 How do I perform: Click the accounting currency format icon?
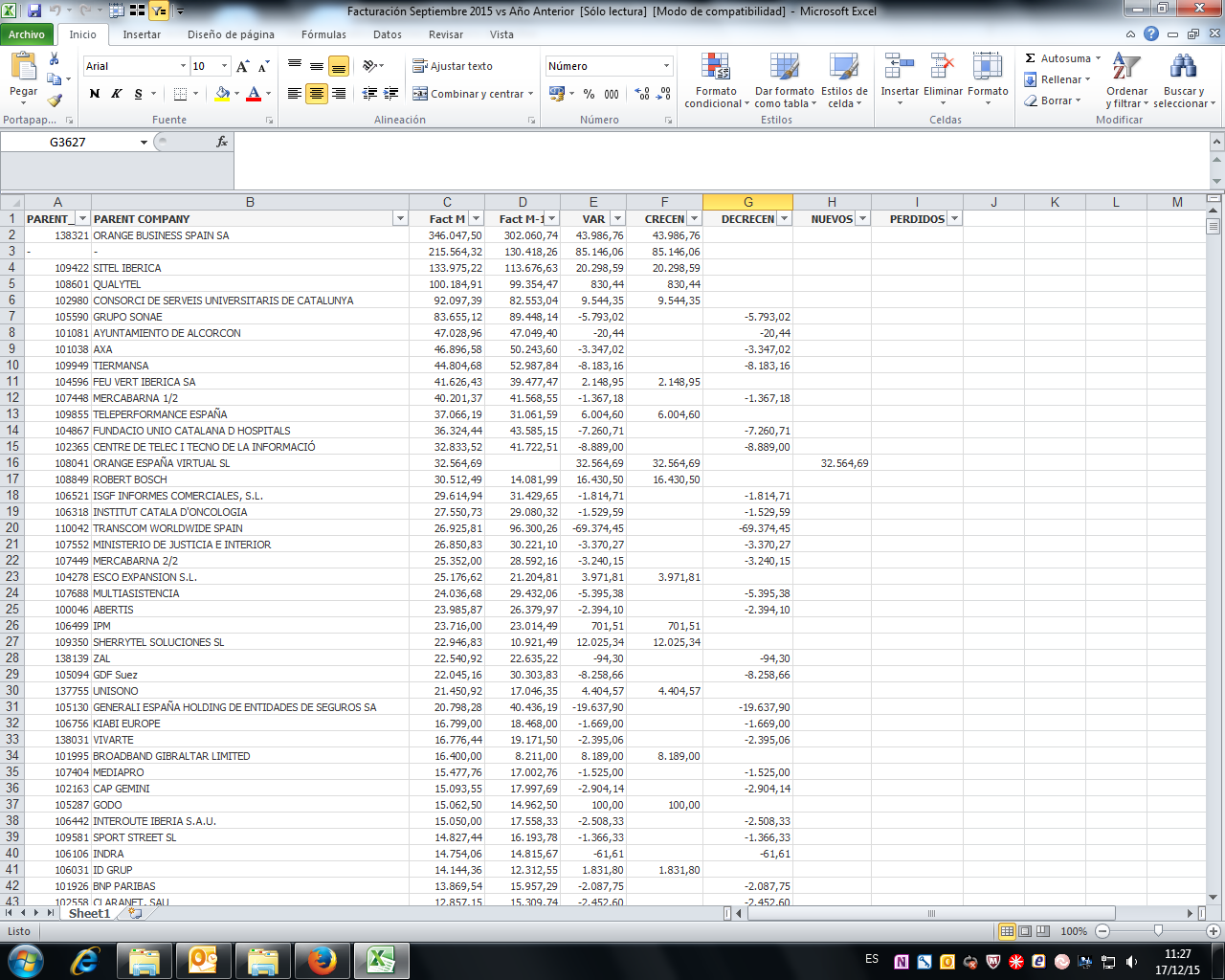coord(557,94)
